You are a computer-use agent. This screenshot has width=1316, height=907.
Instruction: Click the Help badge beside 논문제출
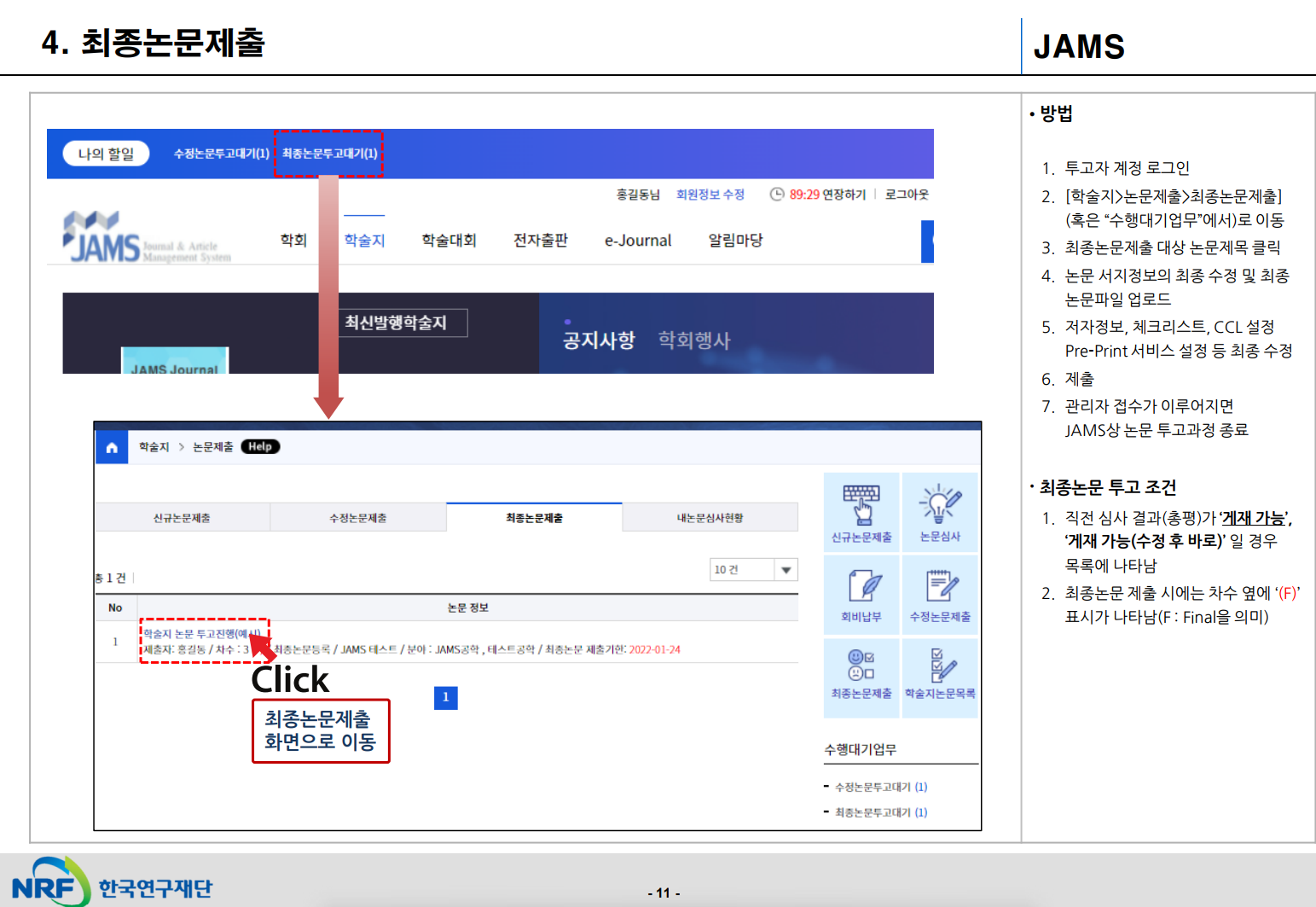click(x=260, y=447)
